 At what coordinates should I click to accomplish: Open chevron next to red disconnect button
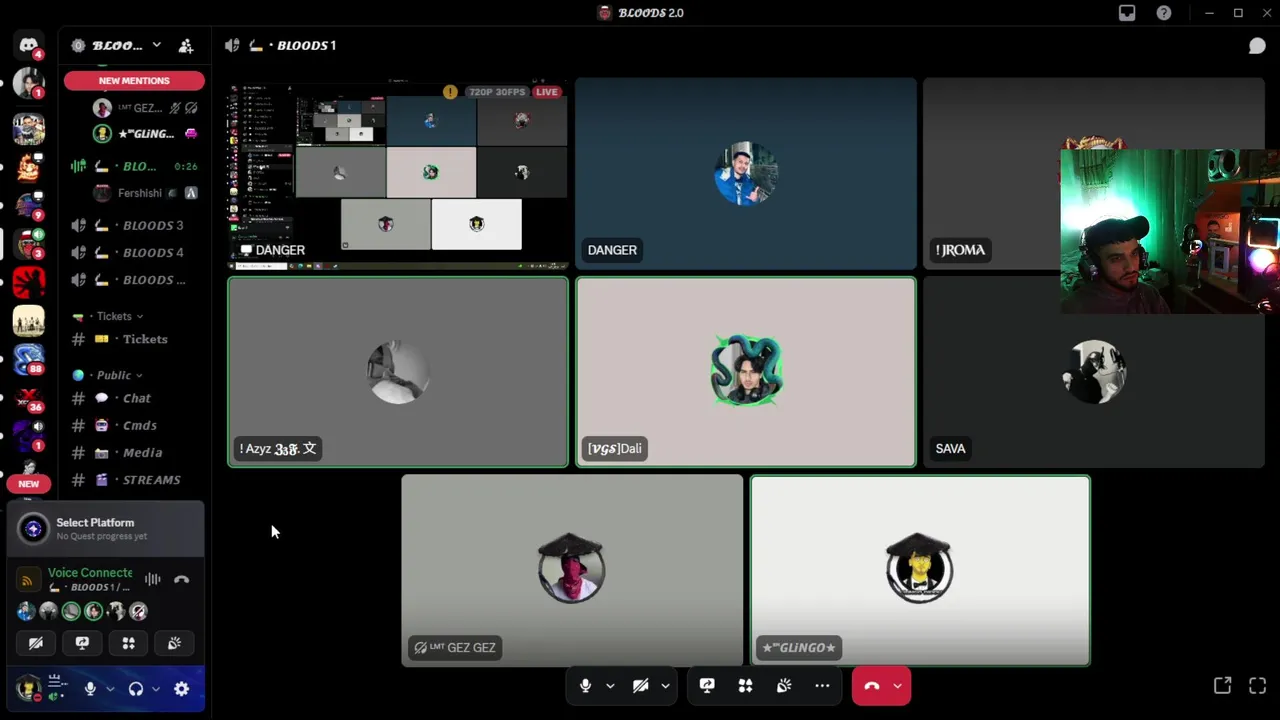897,686
